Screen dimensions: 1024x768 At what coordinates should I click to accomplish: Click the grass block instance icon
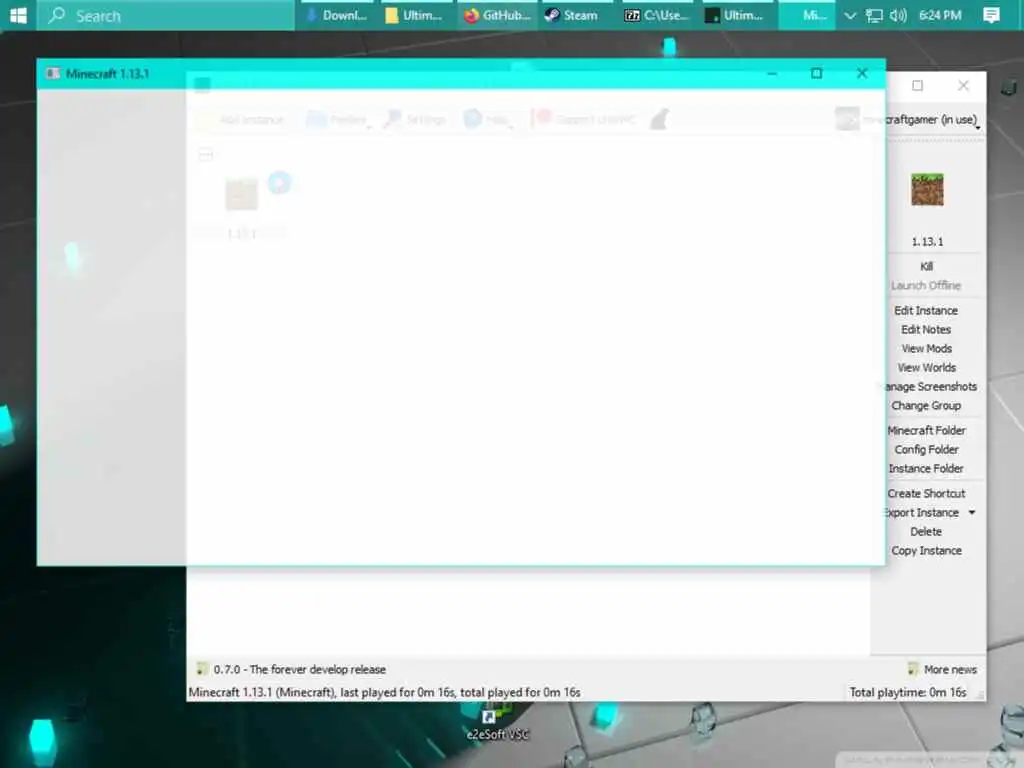coord(927,189)
